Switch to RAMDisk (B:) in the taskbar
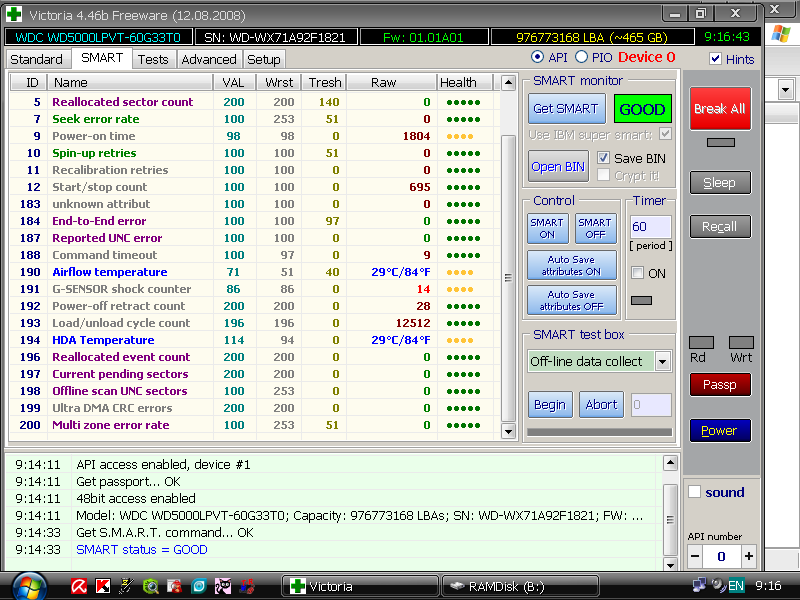The height and width of the screenshot is (600, 800). coord(520,586)
